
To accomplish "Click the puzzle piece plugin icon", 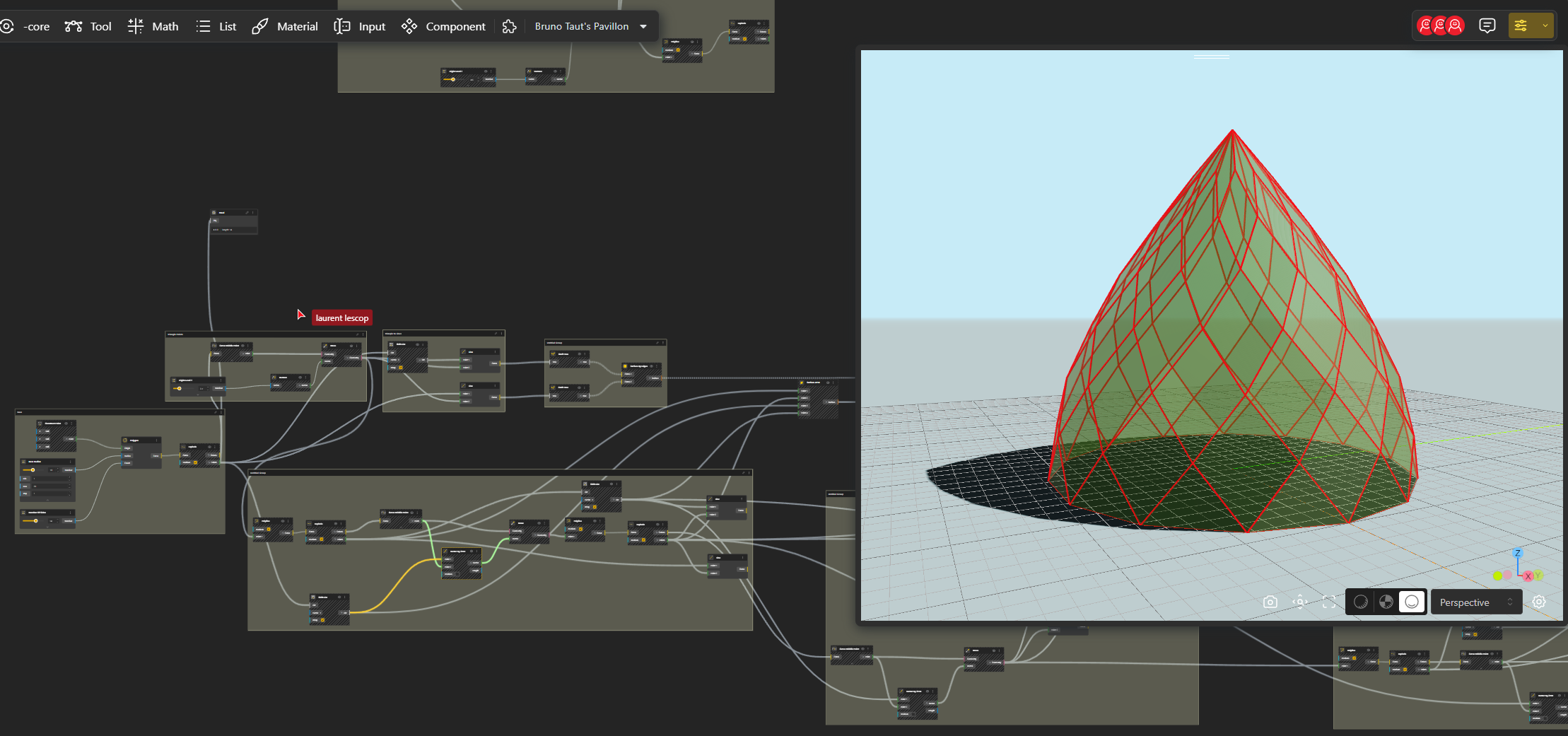I will 509,26.
